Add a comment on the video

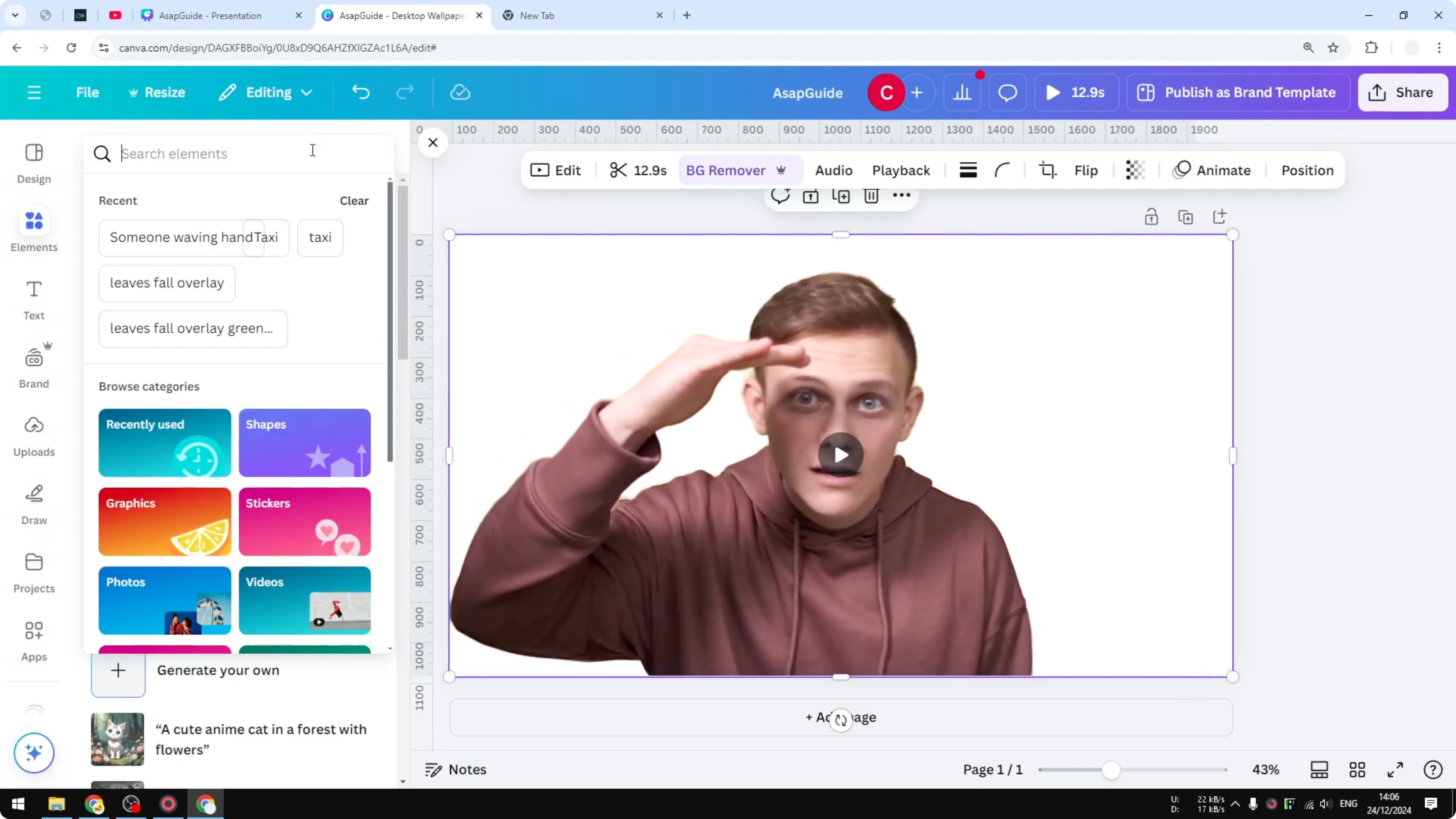click(x=781, y=196)
